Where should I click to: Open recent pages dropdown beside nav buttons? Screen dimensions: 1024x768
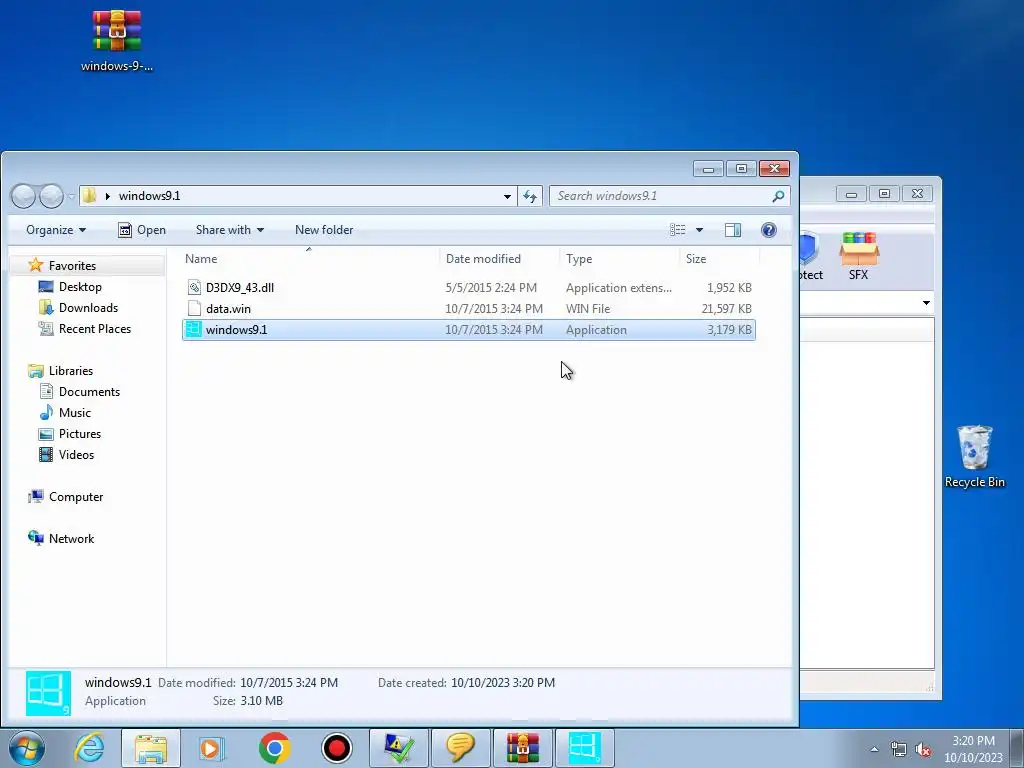pyautogui.click(x=71, y=197)
